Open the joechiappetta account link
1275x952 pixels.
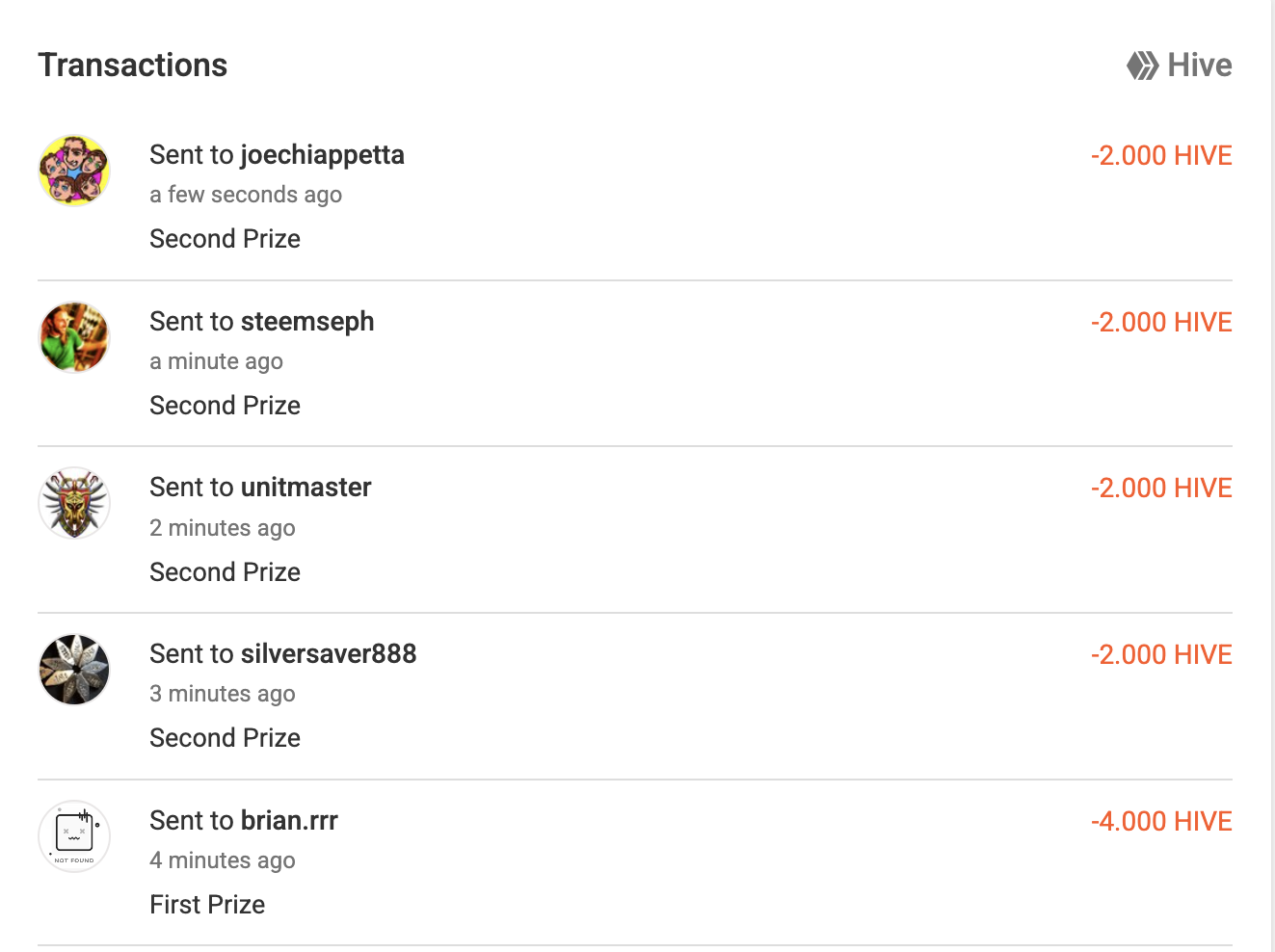tap(322, 155)
